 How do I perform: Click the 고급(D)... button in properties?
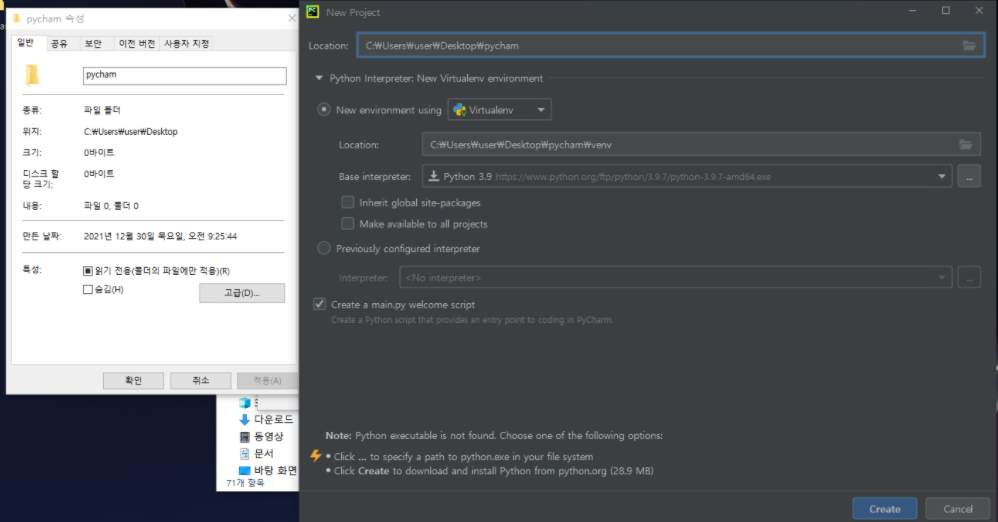coord(242,293)
